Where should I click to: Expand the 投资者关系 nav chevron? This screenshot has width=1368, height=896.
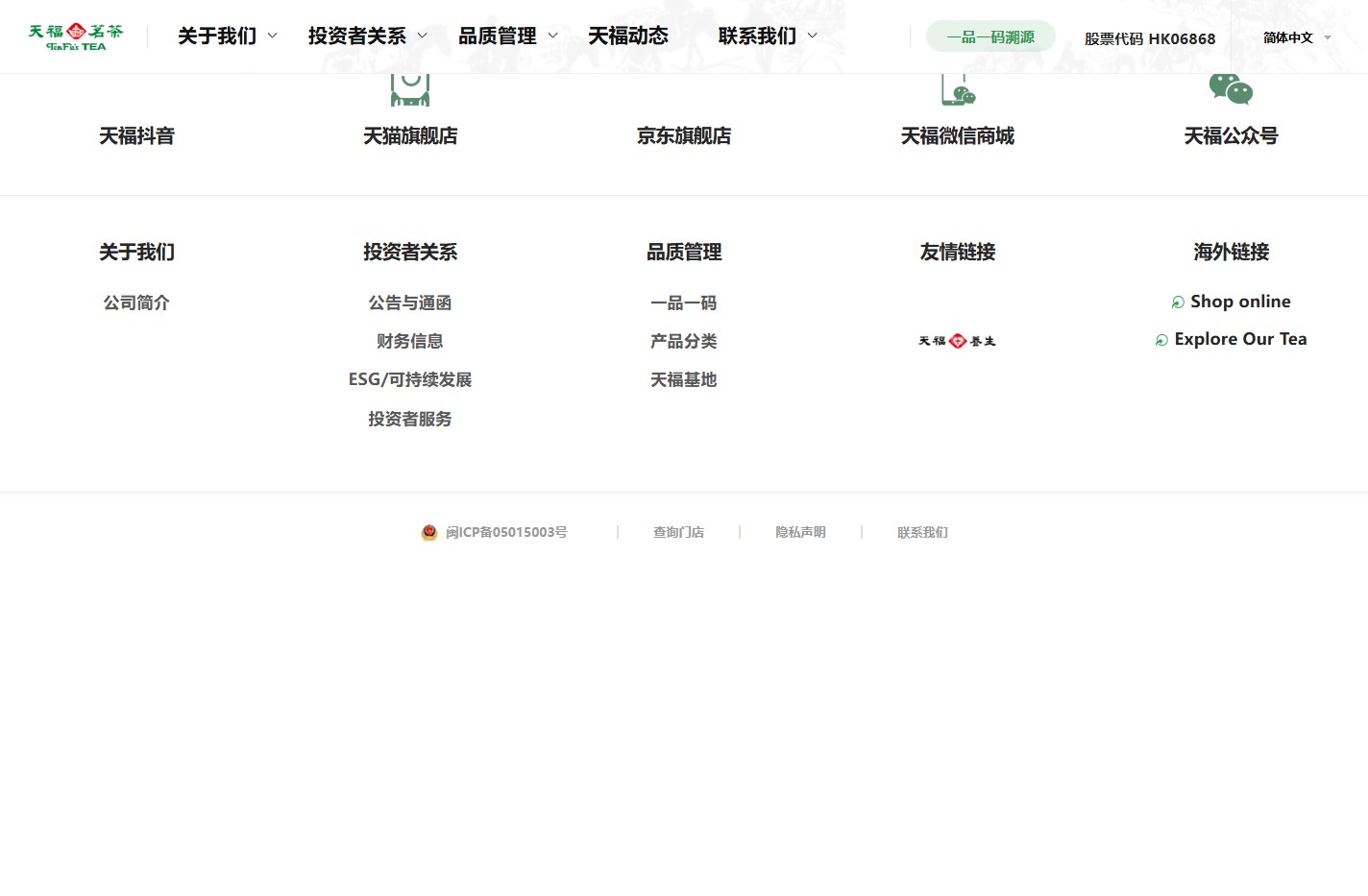click(422, 36)
